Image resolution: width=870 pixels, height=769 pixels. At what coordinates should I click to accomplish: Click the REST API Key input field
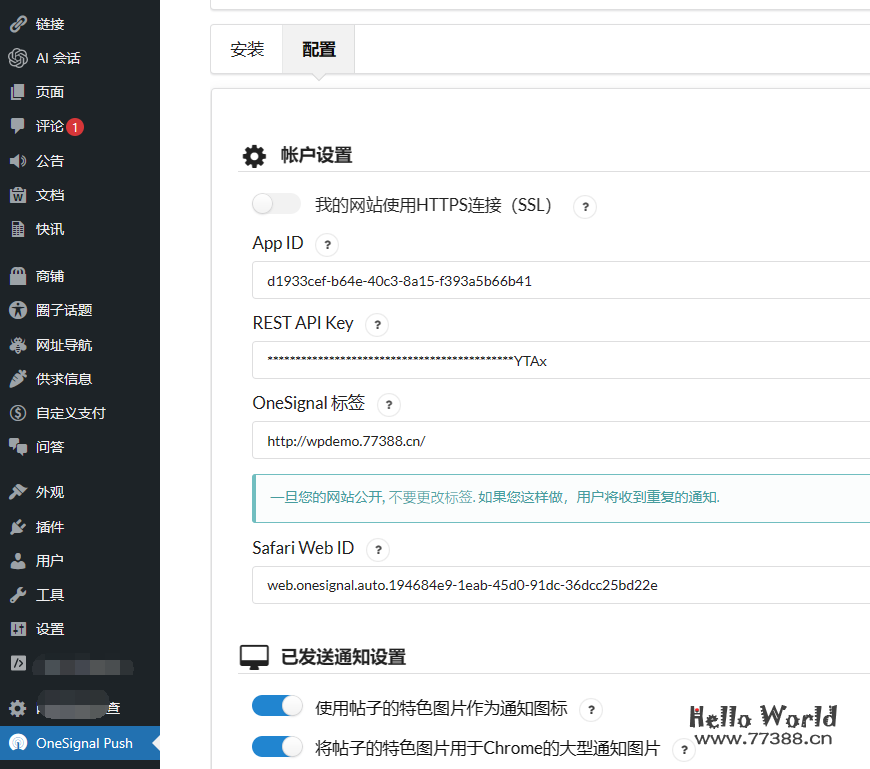561,361
